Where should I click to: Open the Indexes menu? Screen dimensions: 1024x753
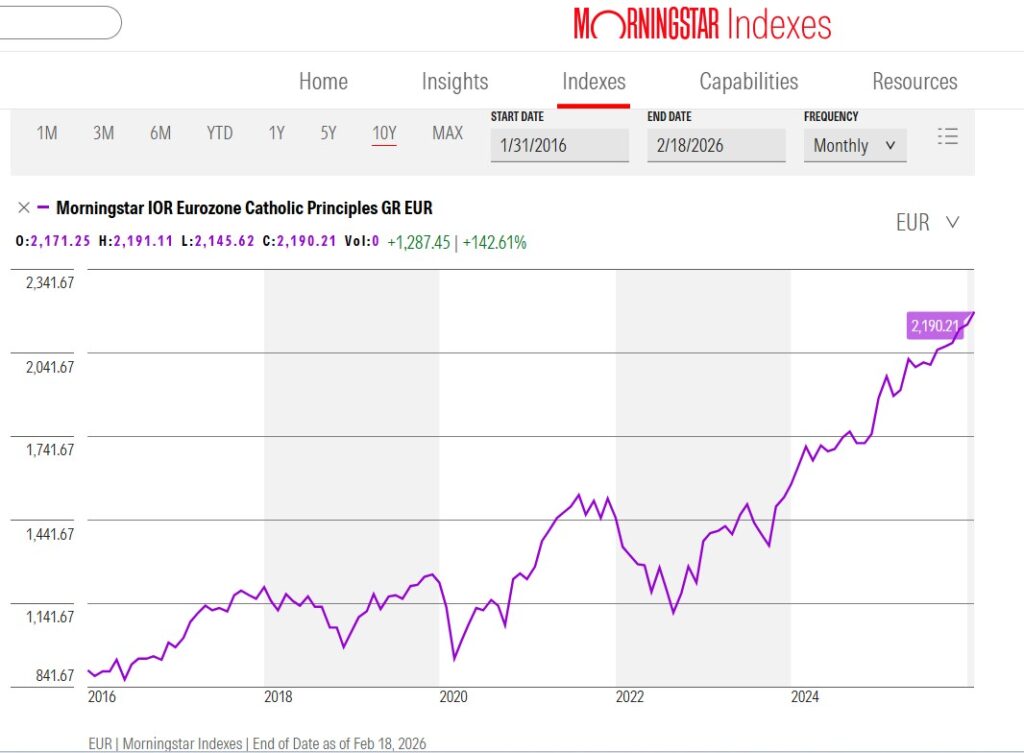594,82
